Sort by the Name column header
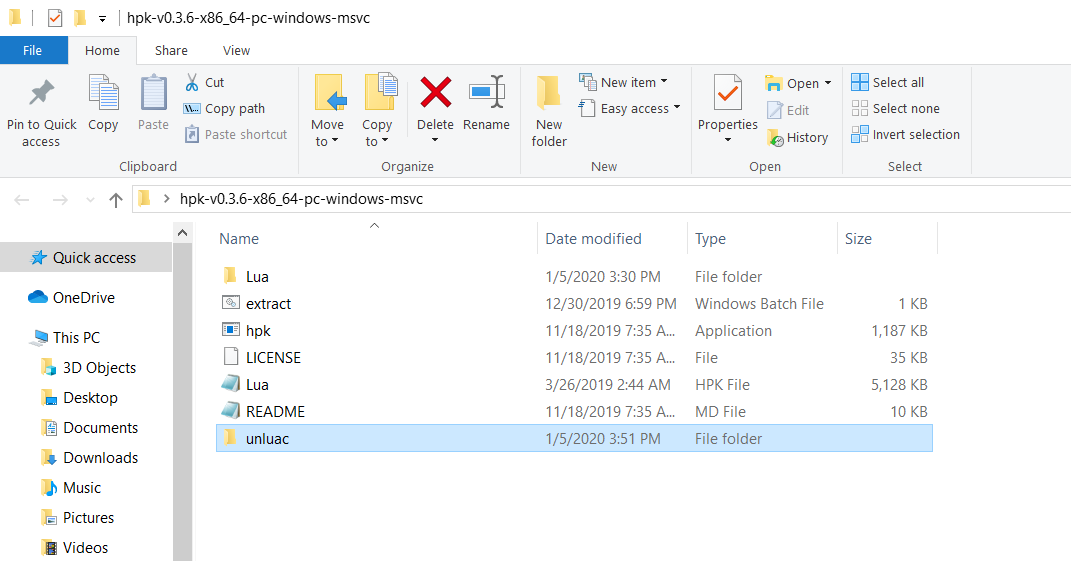This screenshot has width=1071, height=561. coord(239,238)
